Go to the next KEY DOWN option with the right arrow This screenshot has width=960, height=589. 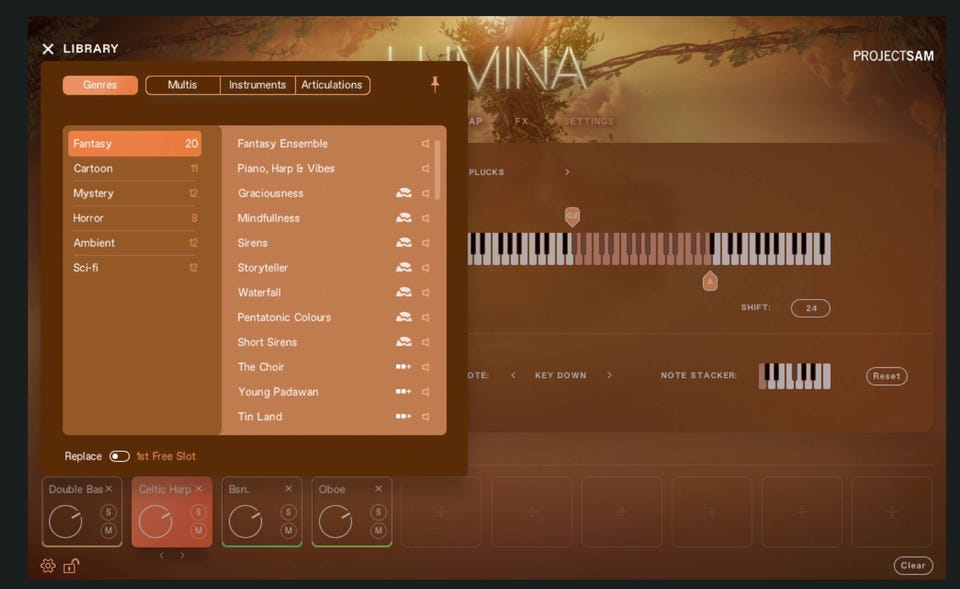[609, 375]
